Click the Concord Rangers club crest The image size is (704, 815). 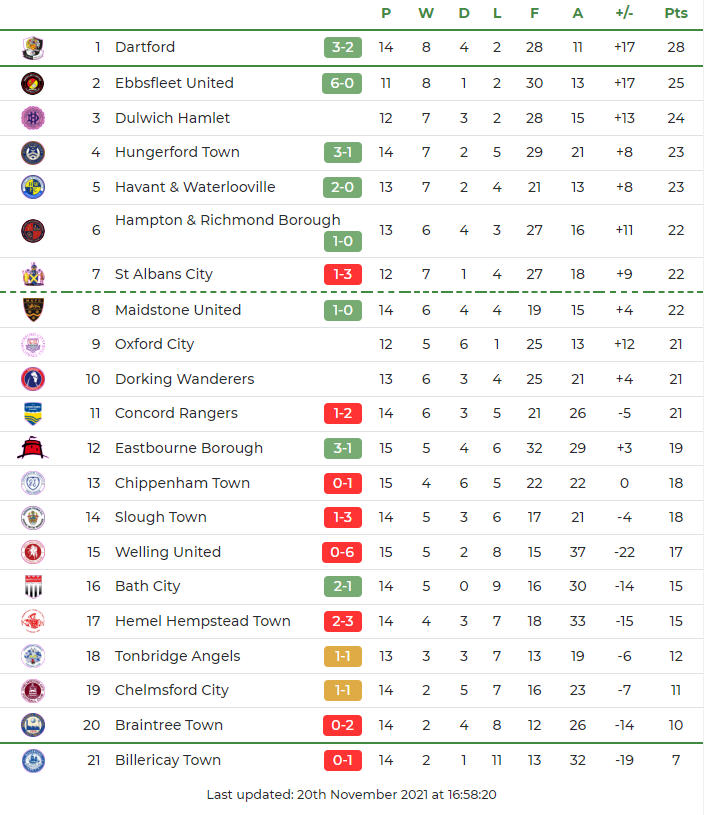click(x=33, y=413)
